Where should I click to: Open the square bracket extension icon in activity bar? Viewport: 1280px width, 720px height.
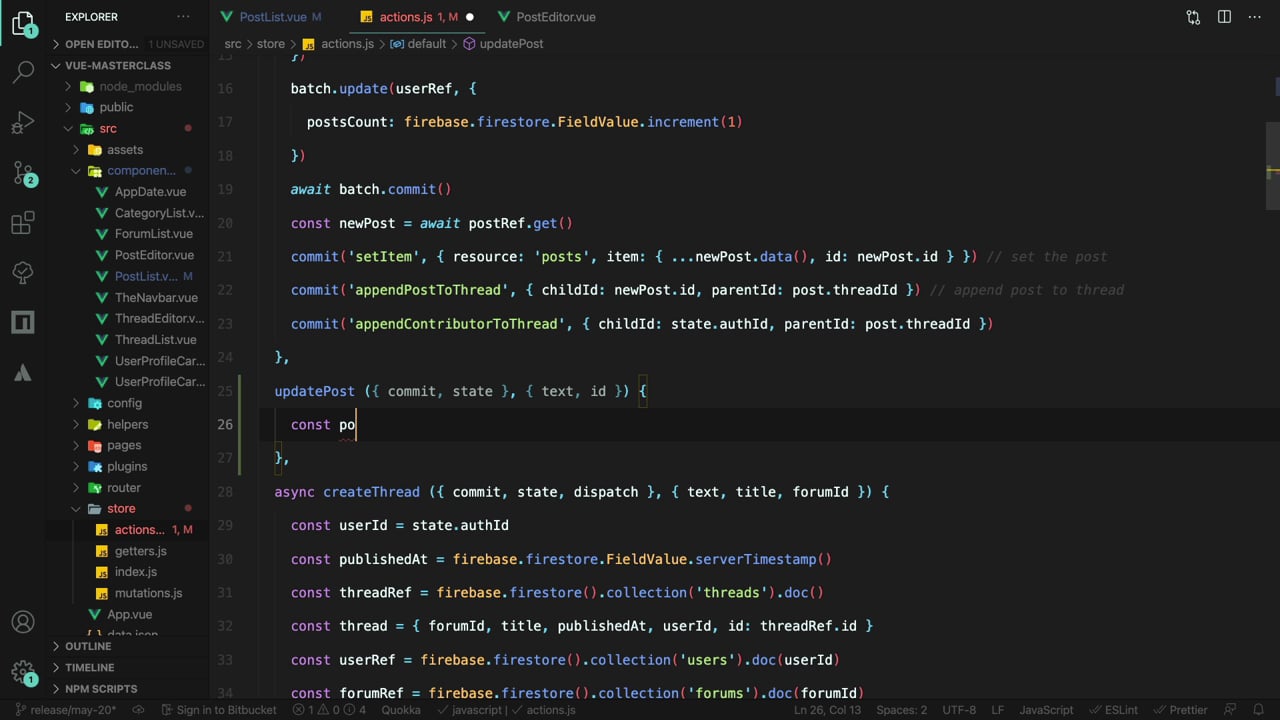pyautogui.click(x=23, y=322)
